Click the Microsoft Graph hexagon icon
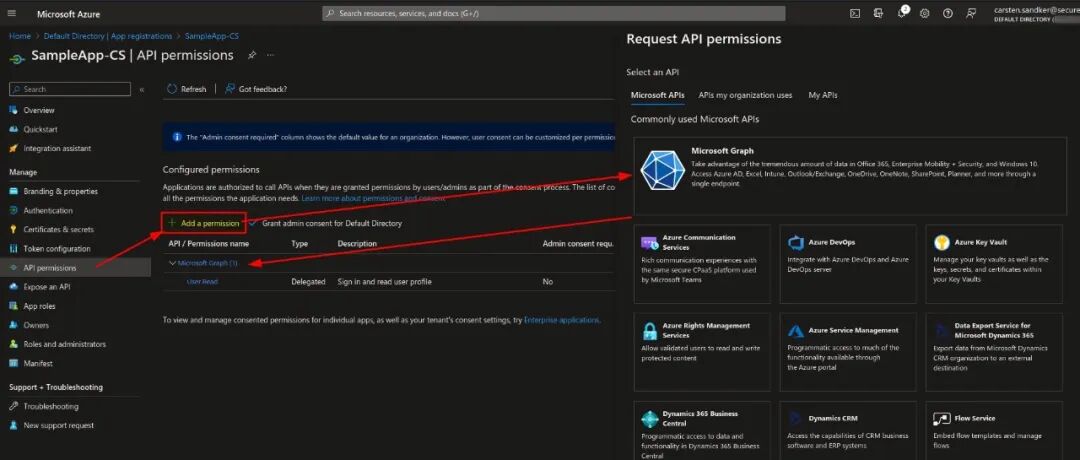The image size is (1080, 460). [662, 170]
